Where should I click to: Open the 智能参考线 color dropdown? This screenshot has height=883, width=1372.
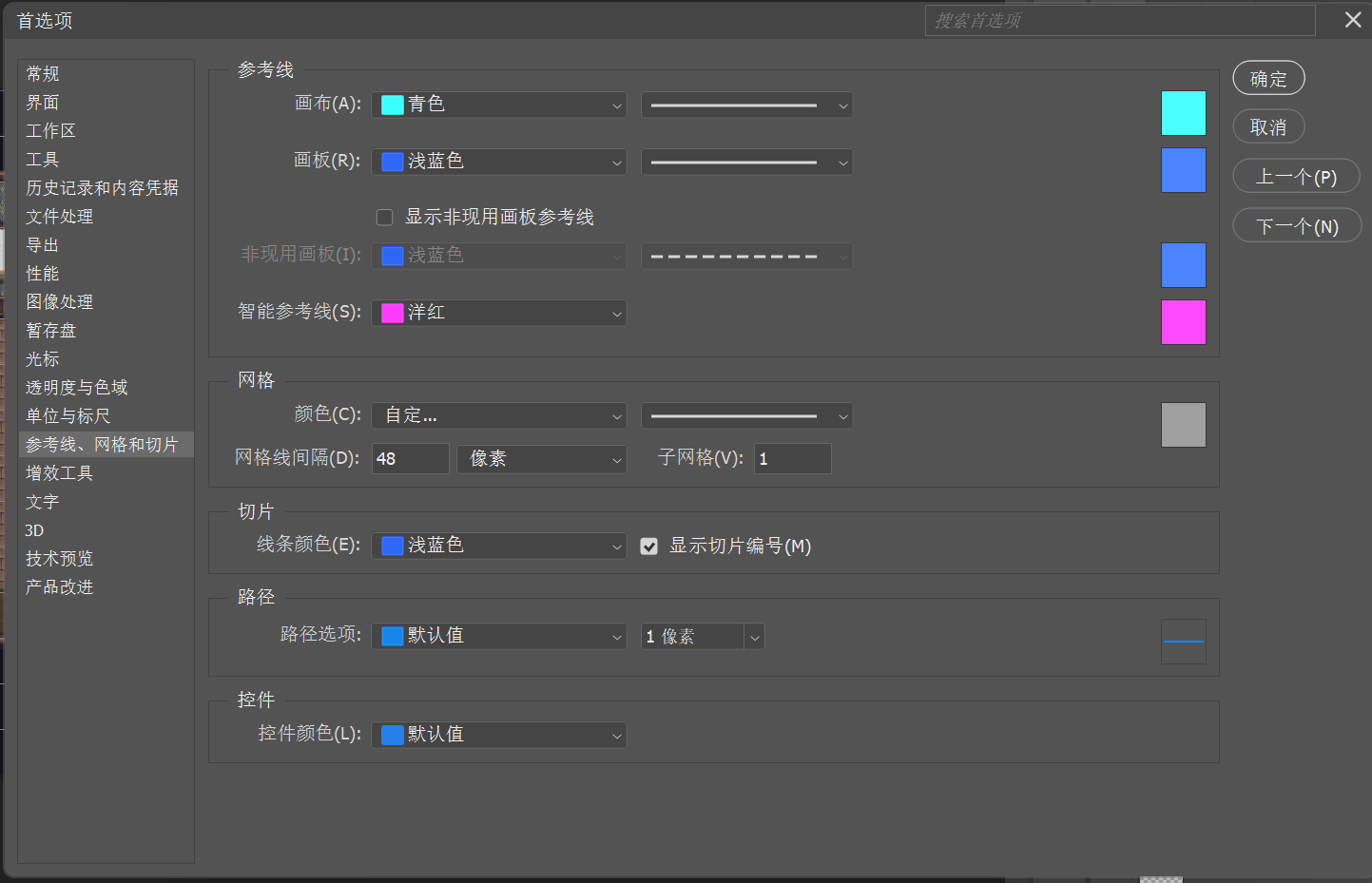pos(499,313)
